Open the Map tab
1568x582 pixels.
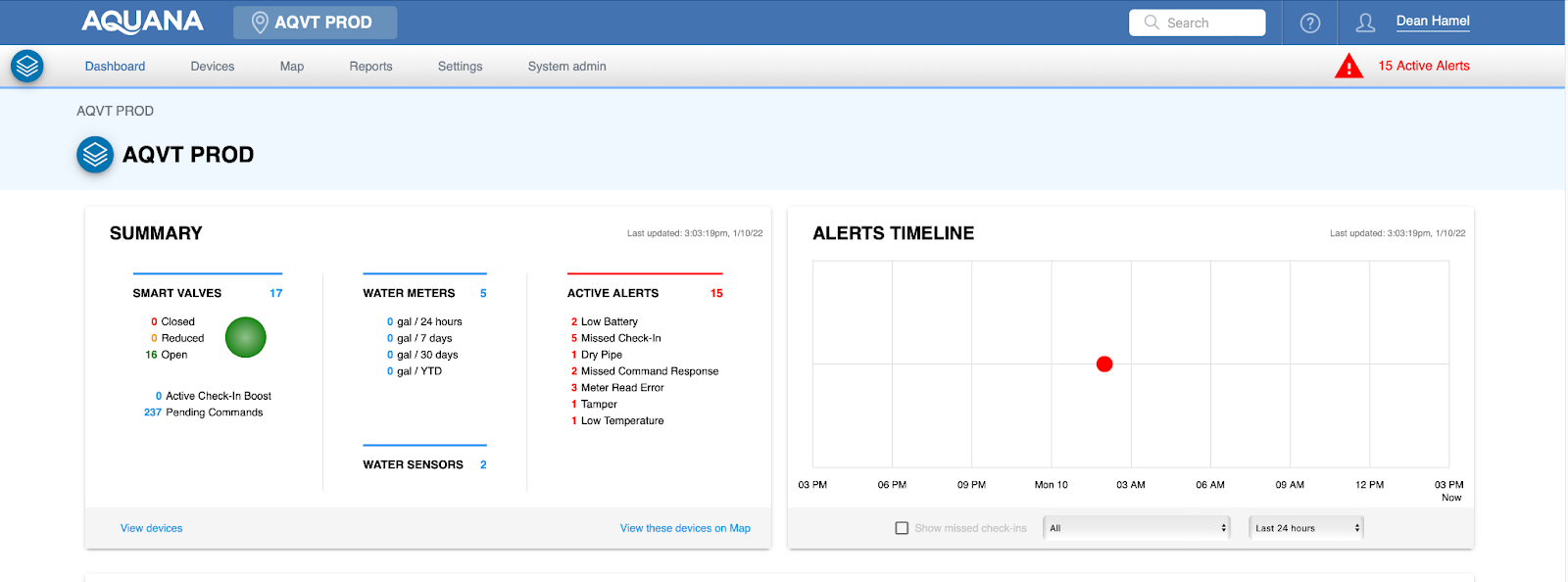(x=292, y=67)
